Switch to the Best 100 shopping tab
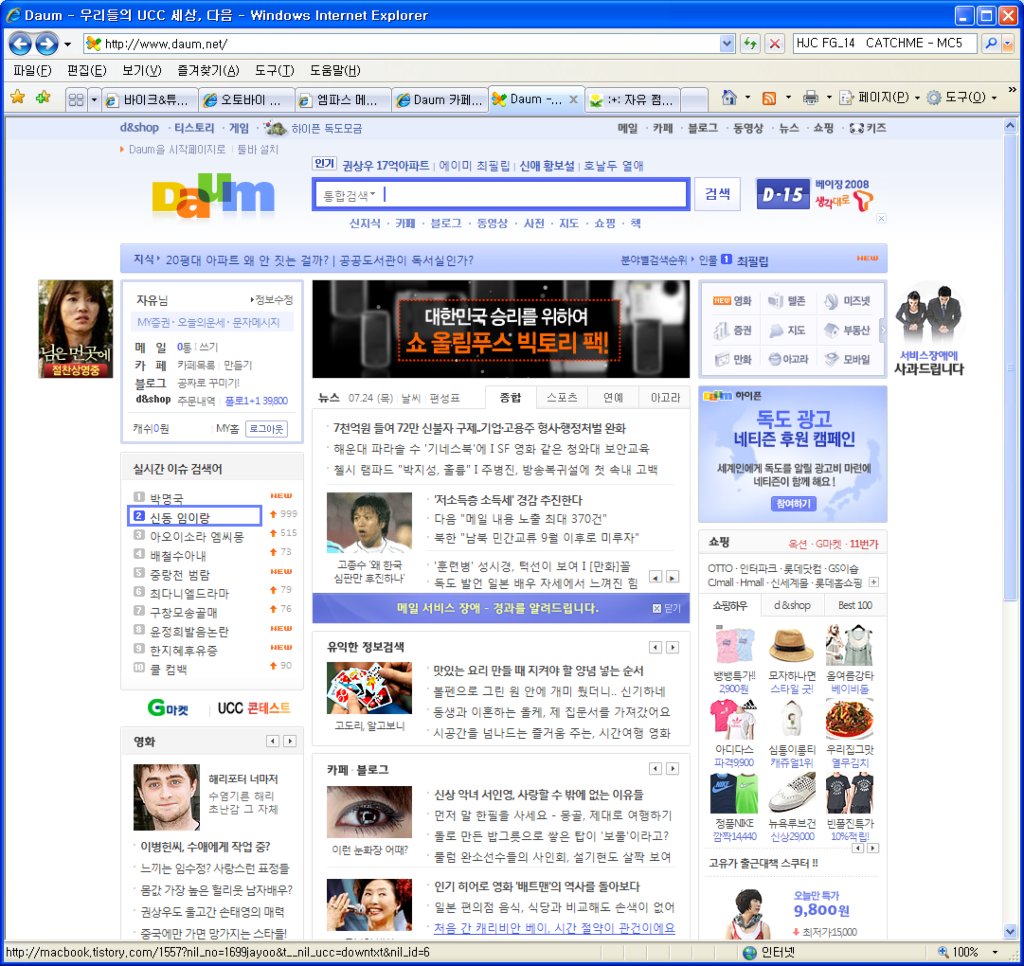The width and height of the screenshot is (1024, 966). (855, 605)
